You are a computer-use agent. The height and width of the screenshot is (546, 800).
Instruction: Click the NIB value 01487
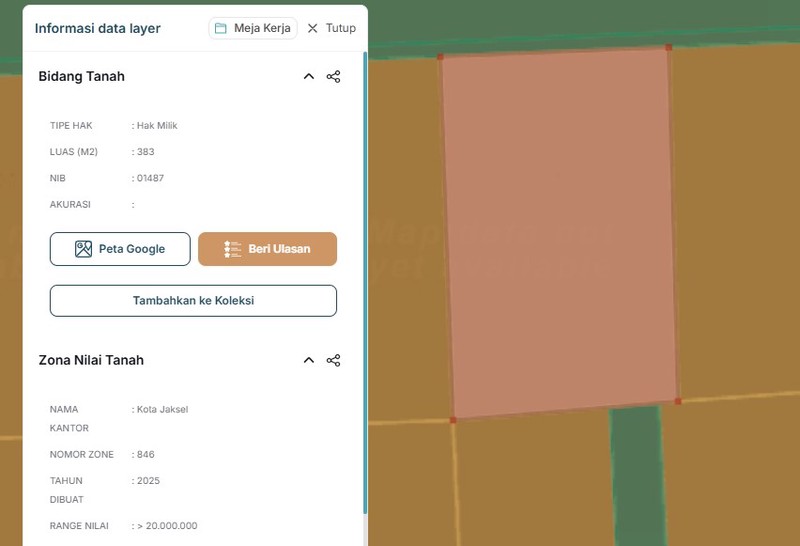click(x=150, y=178)
